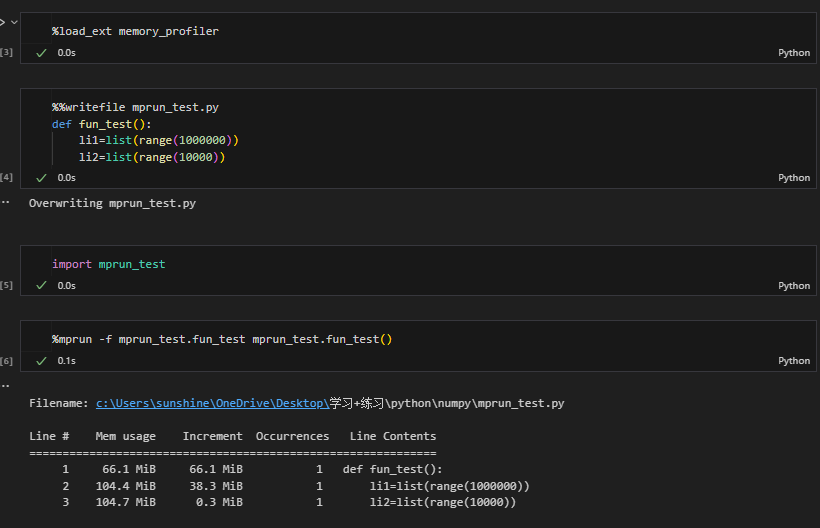Click 66.1 MiB value in Mem usage column
The height and width of the screenshot is (528, 820).
(129, 469)
